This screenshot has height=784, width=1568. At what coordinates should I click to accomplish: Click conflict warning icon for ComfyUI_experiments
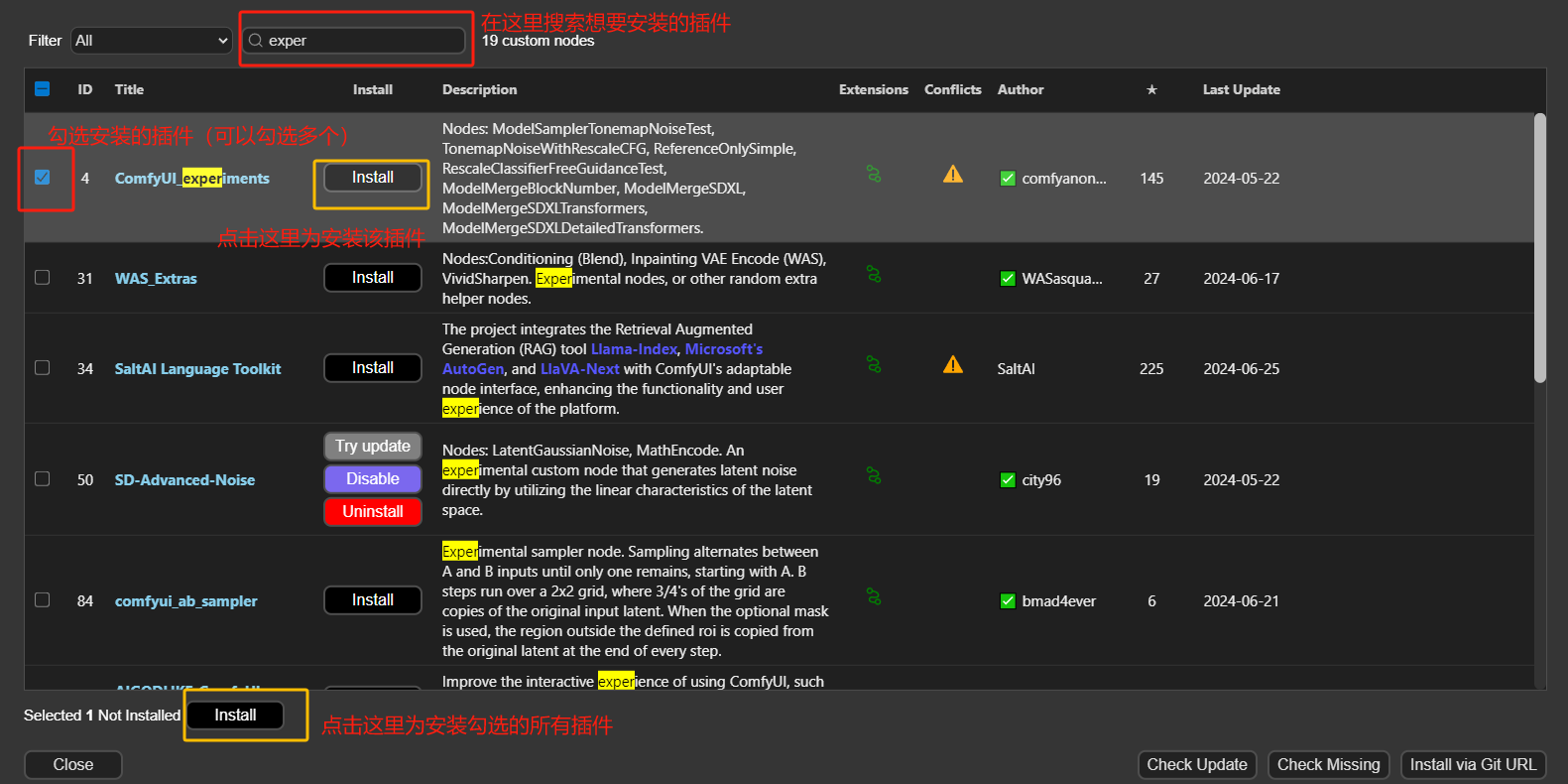(x=953, y=176)
